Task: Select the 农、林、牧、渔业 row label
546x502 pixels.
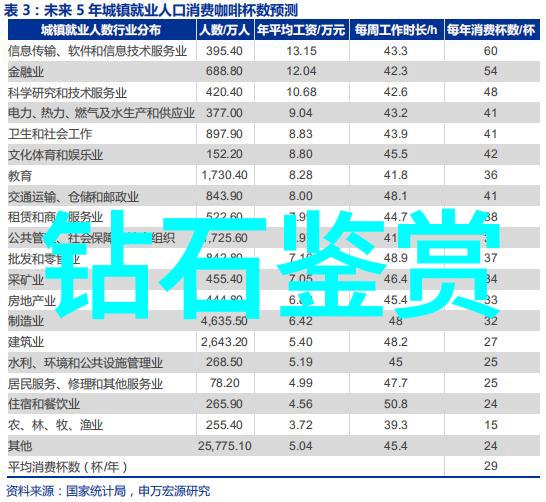Action: (56, 425)
